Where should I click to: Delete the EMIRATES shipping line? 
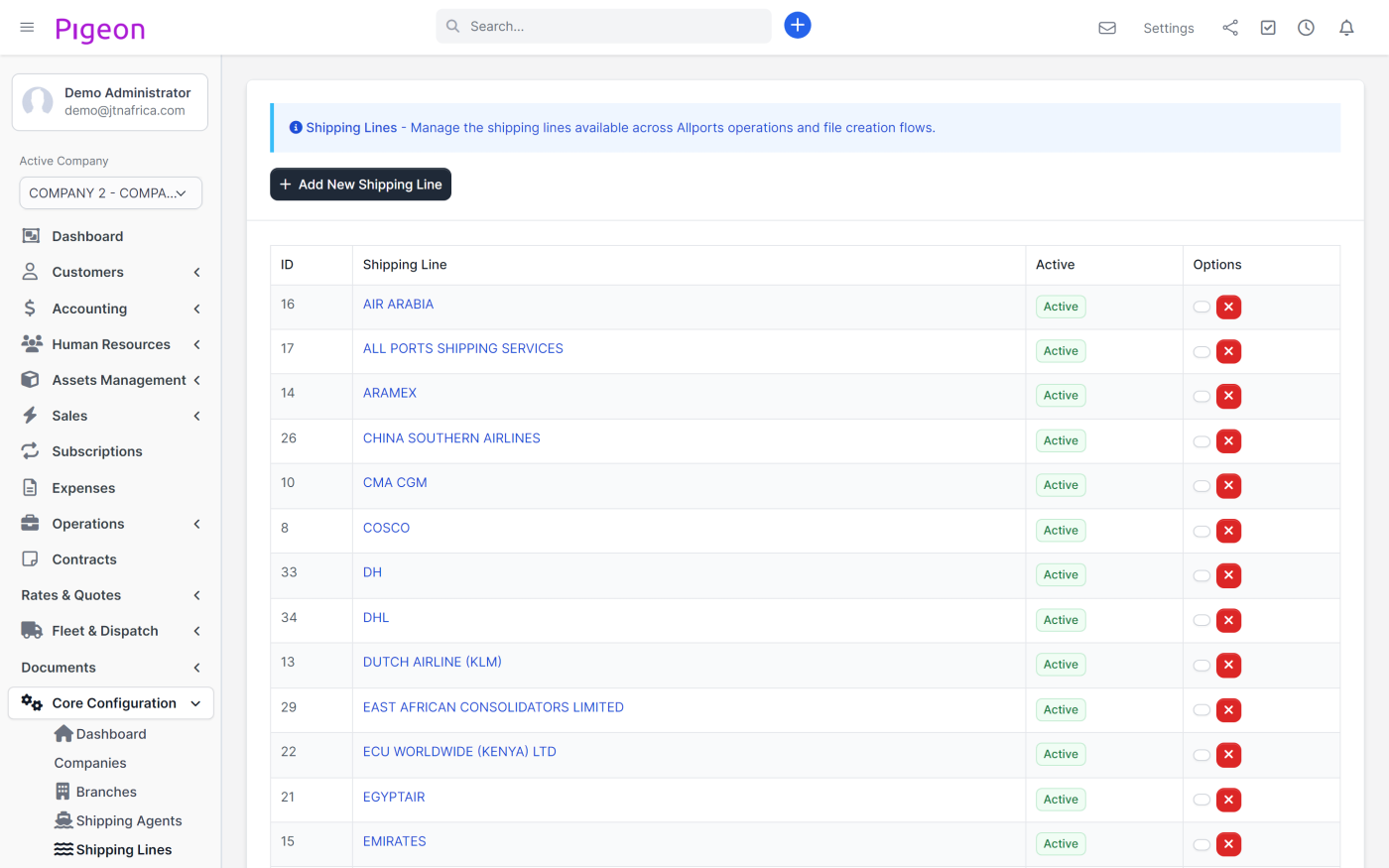1228,845
